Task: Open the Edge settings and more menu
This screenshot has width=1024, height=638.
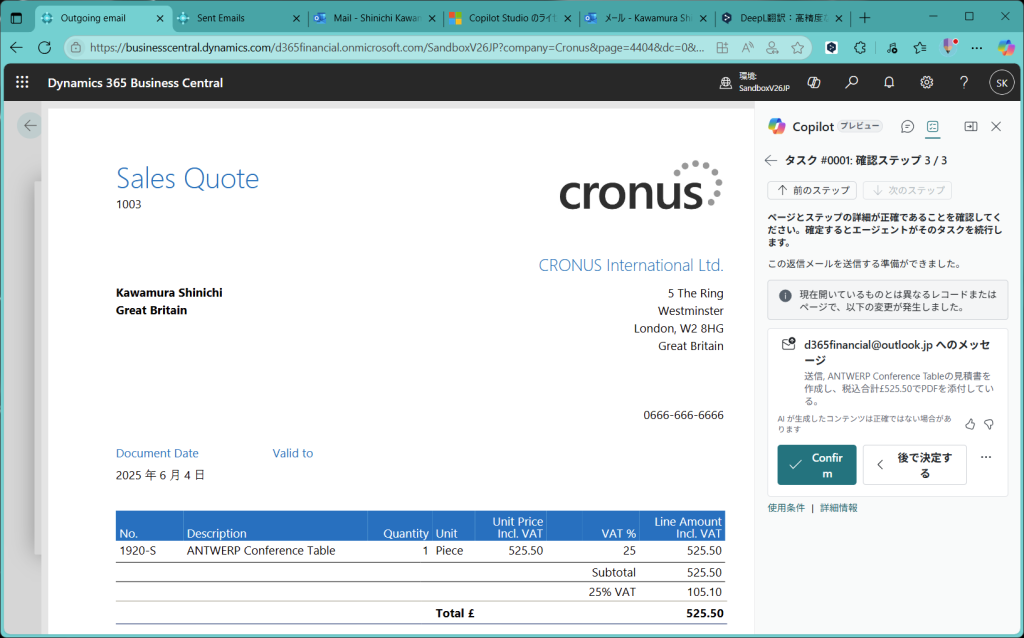Action: pos(976,48)
